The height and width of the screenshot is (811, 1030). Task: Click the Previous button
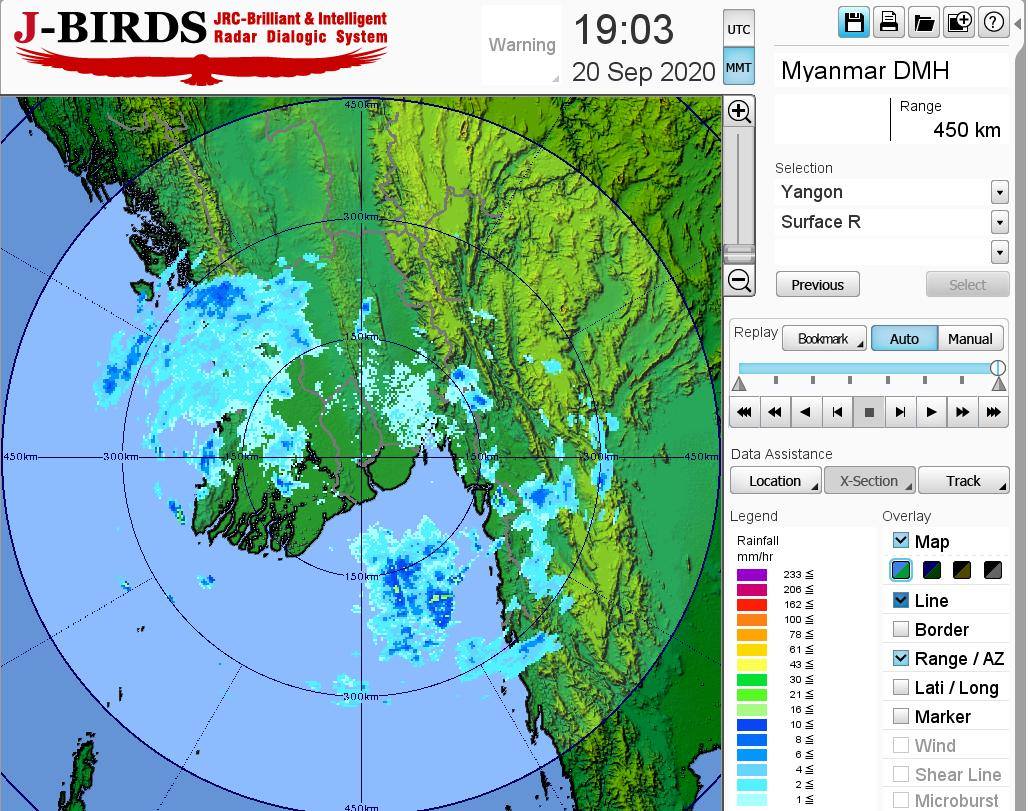click(817, 285)
